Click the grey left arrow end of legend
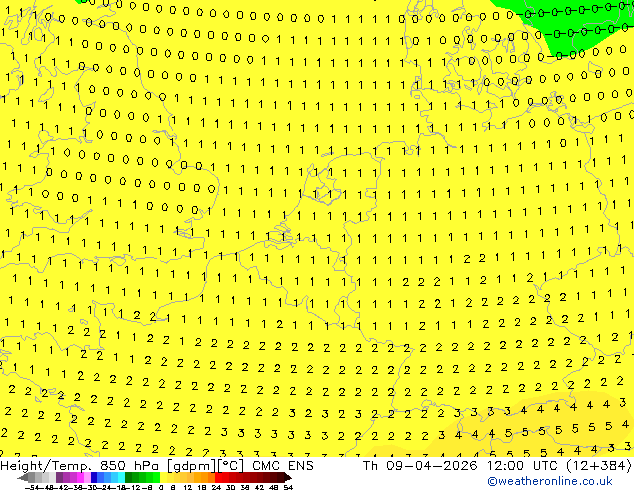 point(23,478)
